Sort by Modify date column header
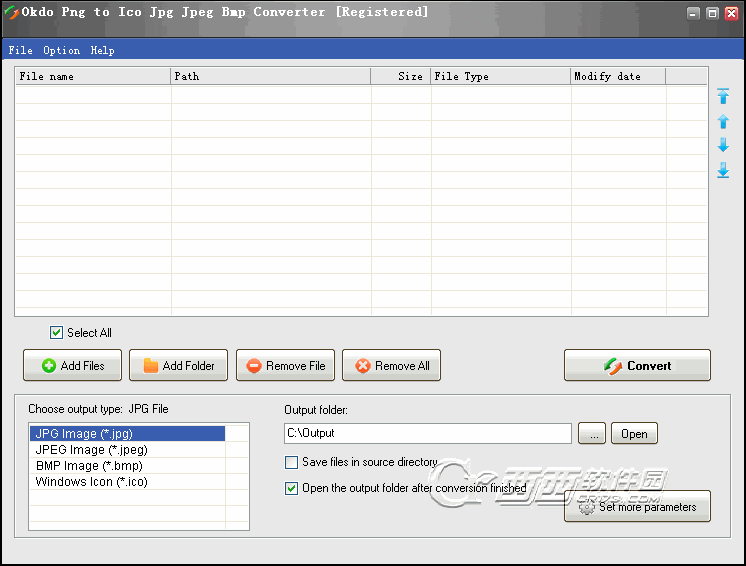 click(618, 77)
